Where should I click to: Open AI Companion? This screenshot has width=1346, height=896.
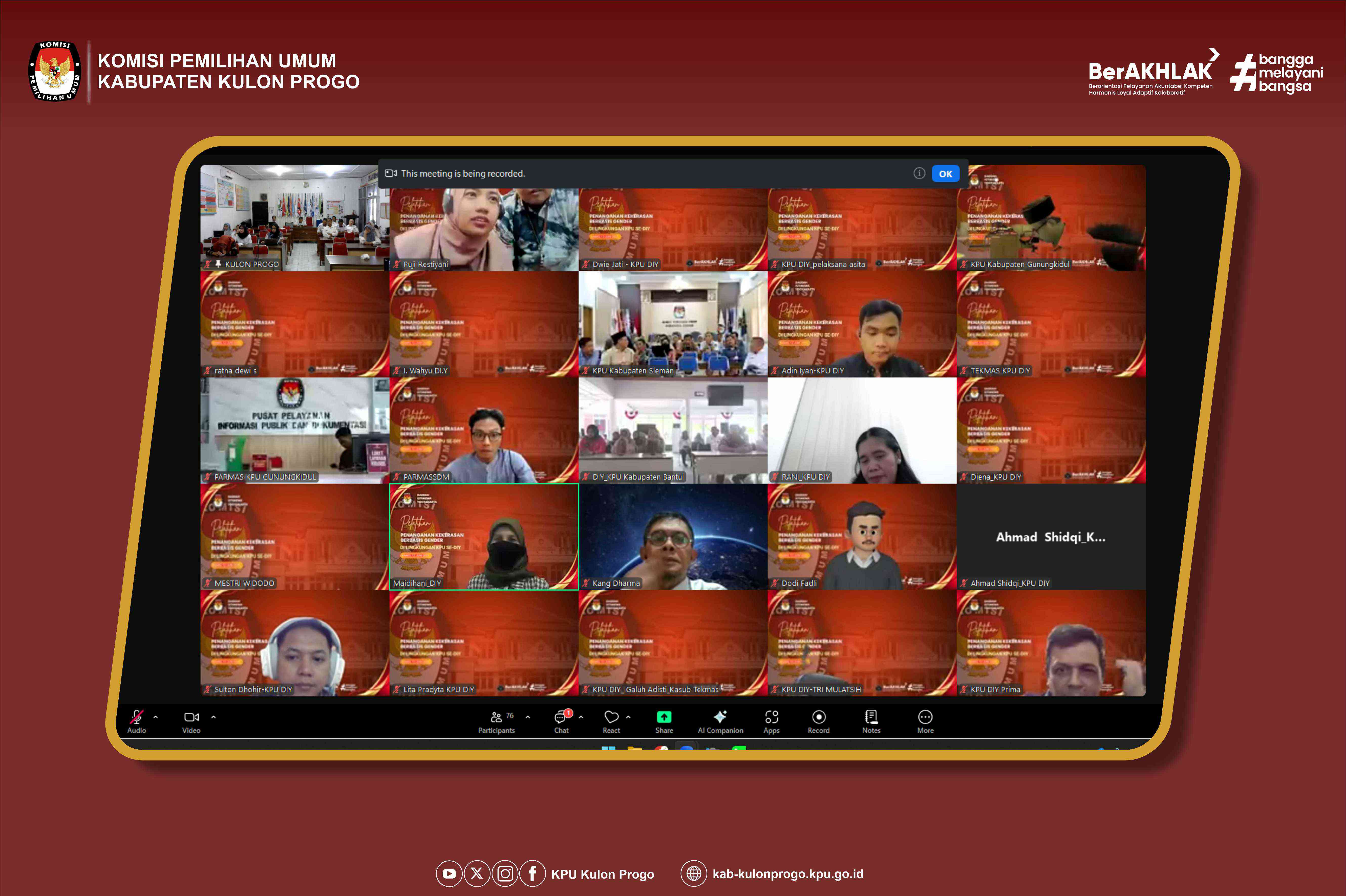point(720,717)
